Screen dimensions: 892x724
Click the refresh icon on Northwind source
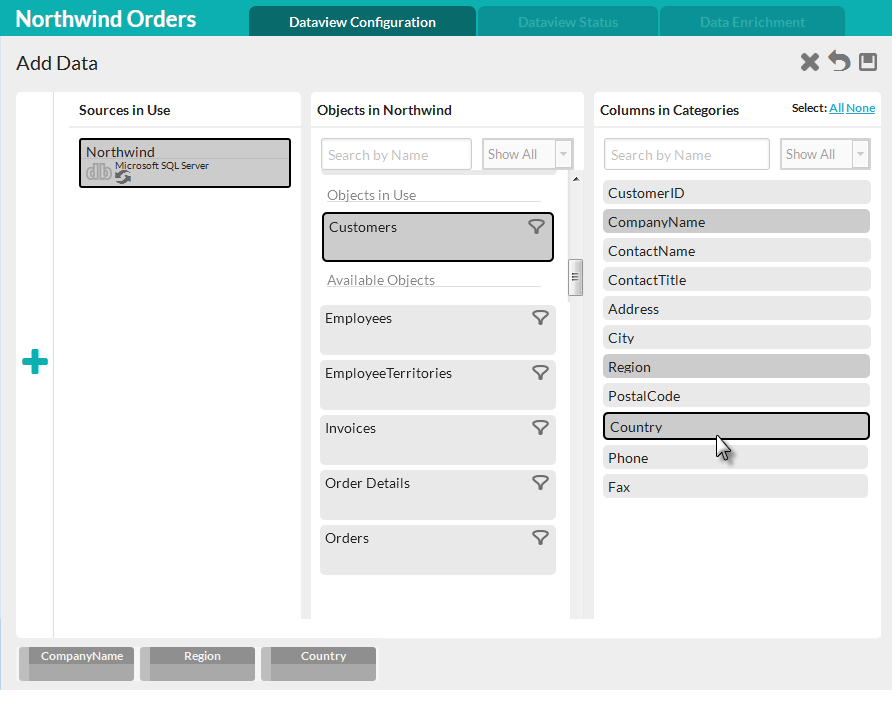click(123, 177)
